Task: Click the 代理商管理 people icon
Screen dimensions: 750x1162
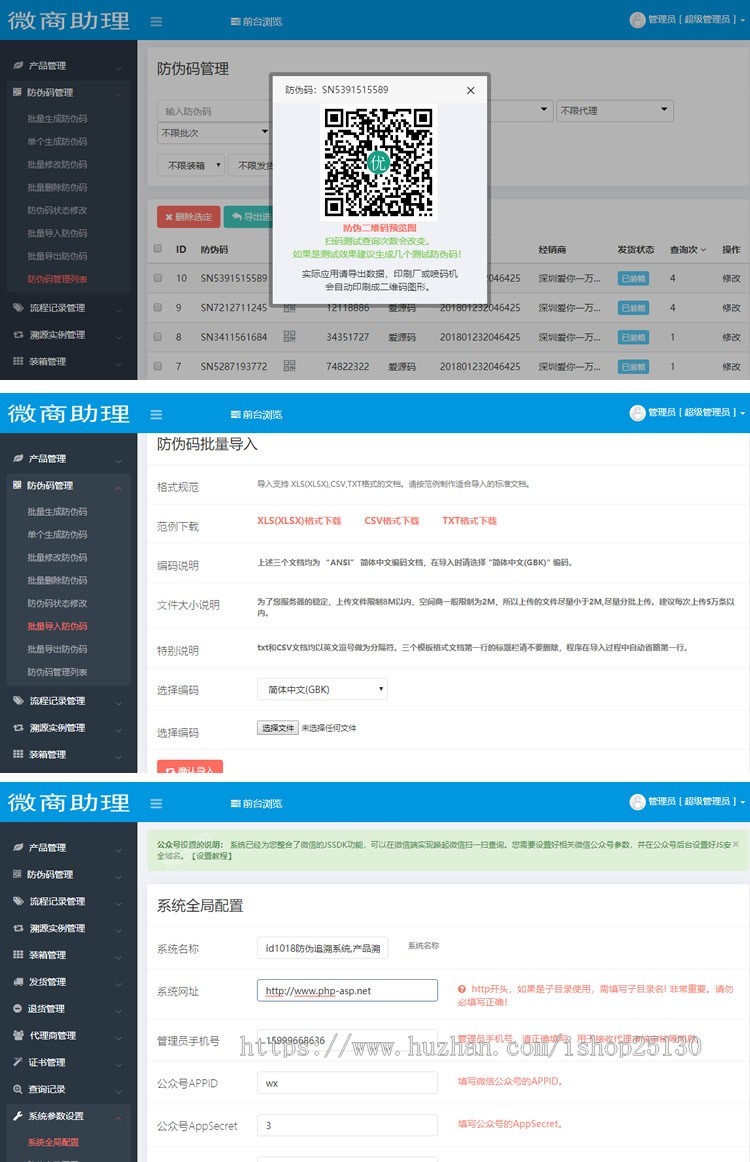Action: pyautogui.click(x=18, y=1035)
